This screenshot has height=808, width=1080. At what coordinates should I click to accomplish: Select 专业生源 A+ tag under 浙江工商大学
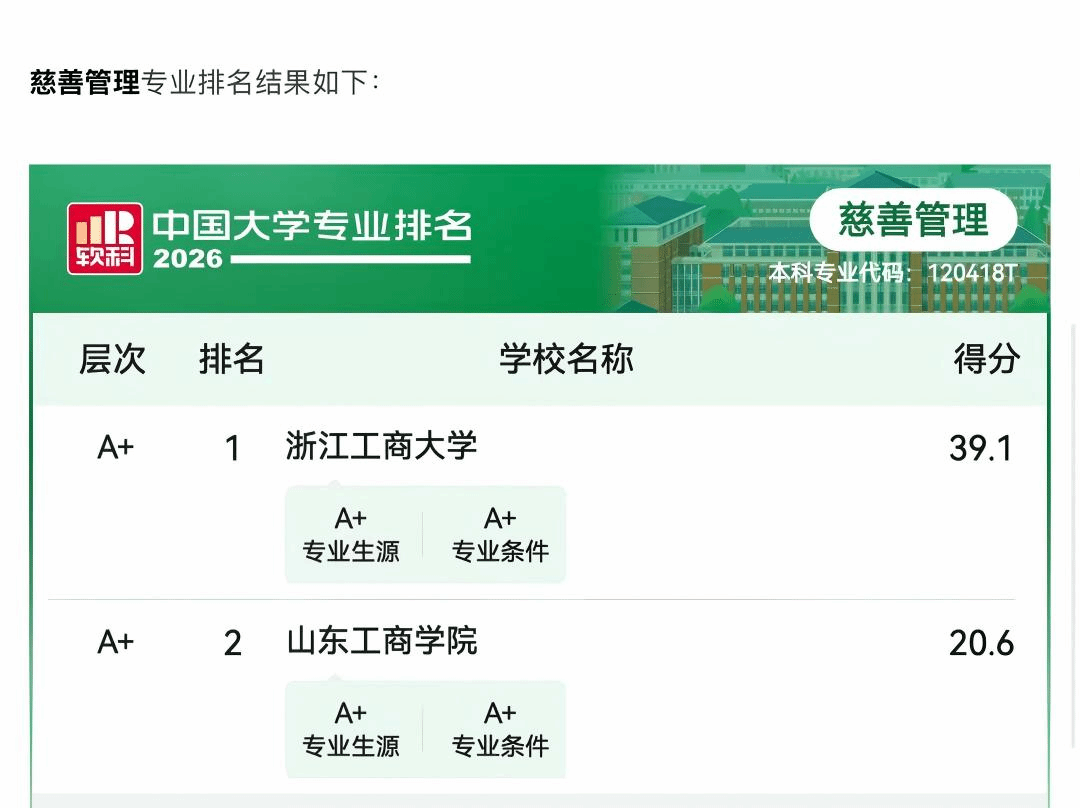click(x=351, y=535)
